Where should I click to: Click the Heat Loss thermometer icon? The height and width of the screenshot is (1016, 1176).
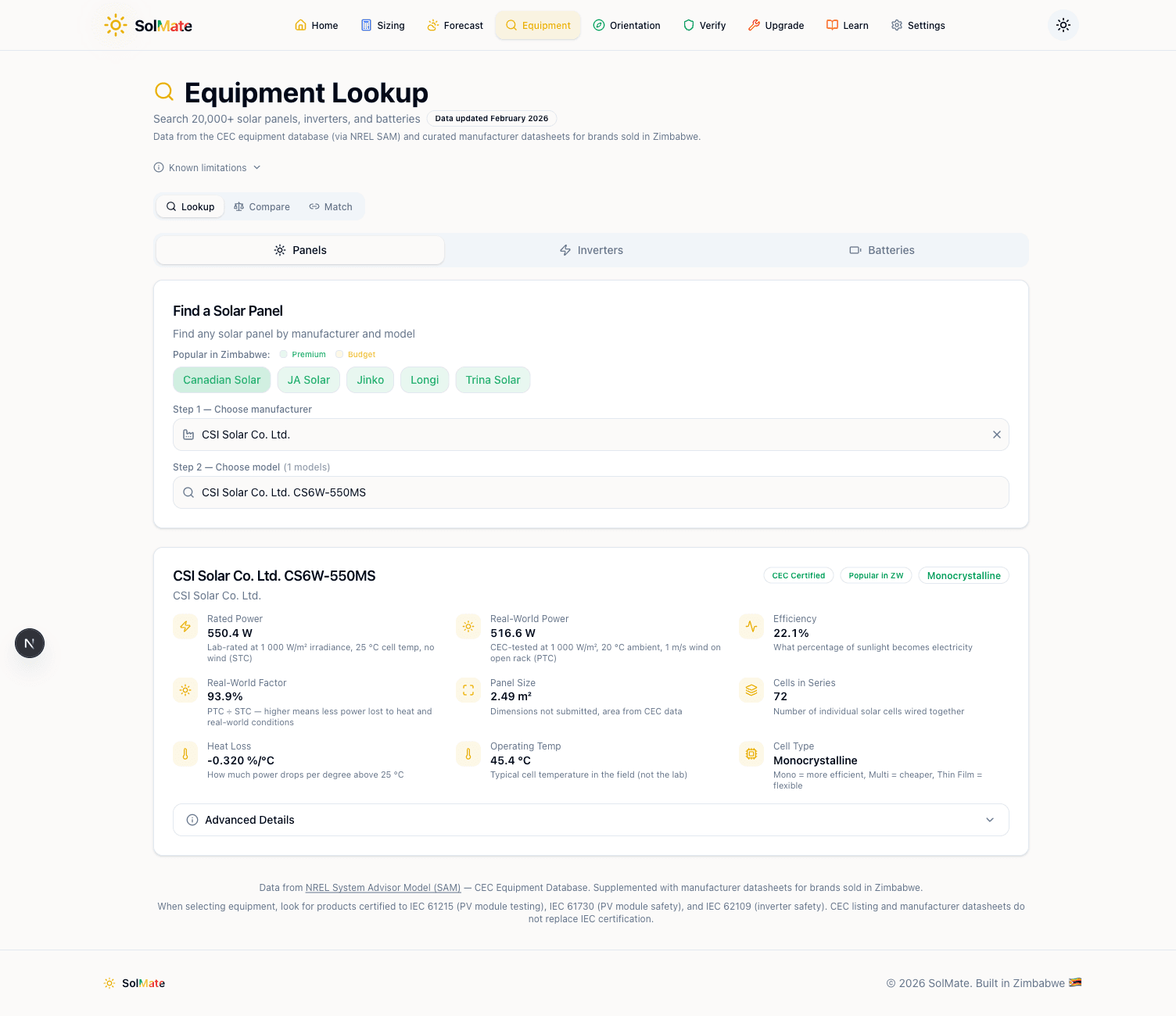coord(185,754)
